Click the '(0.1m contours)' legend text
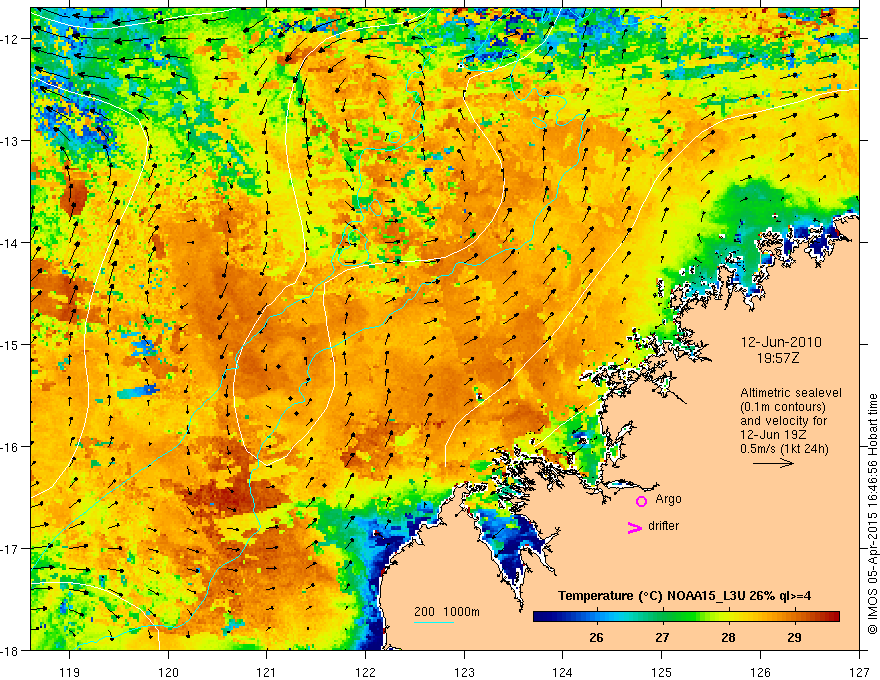Screen dimensions: 880x680 coord(783,407)
